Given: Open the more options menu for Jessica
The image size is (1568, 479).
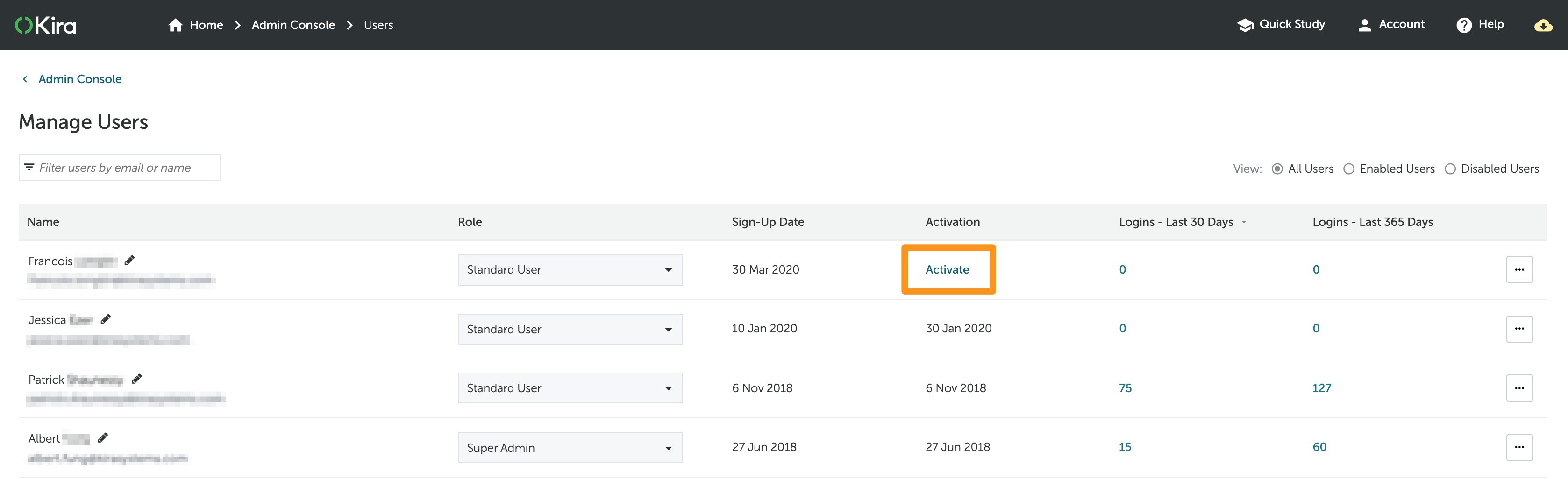Looking at the screenshot, I should pos(1519,329).
